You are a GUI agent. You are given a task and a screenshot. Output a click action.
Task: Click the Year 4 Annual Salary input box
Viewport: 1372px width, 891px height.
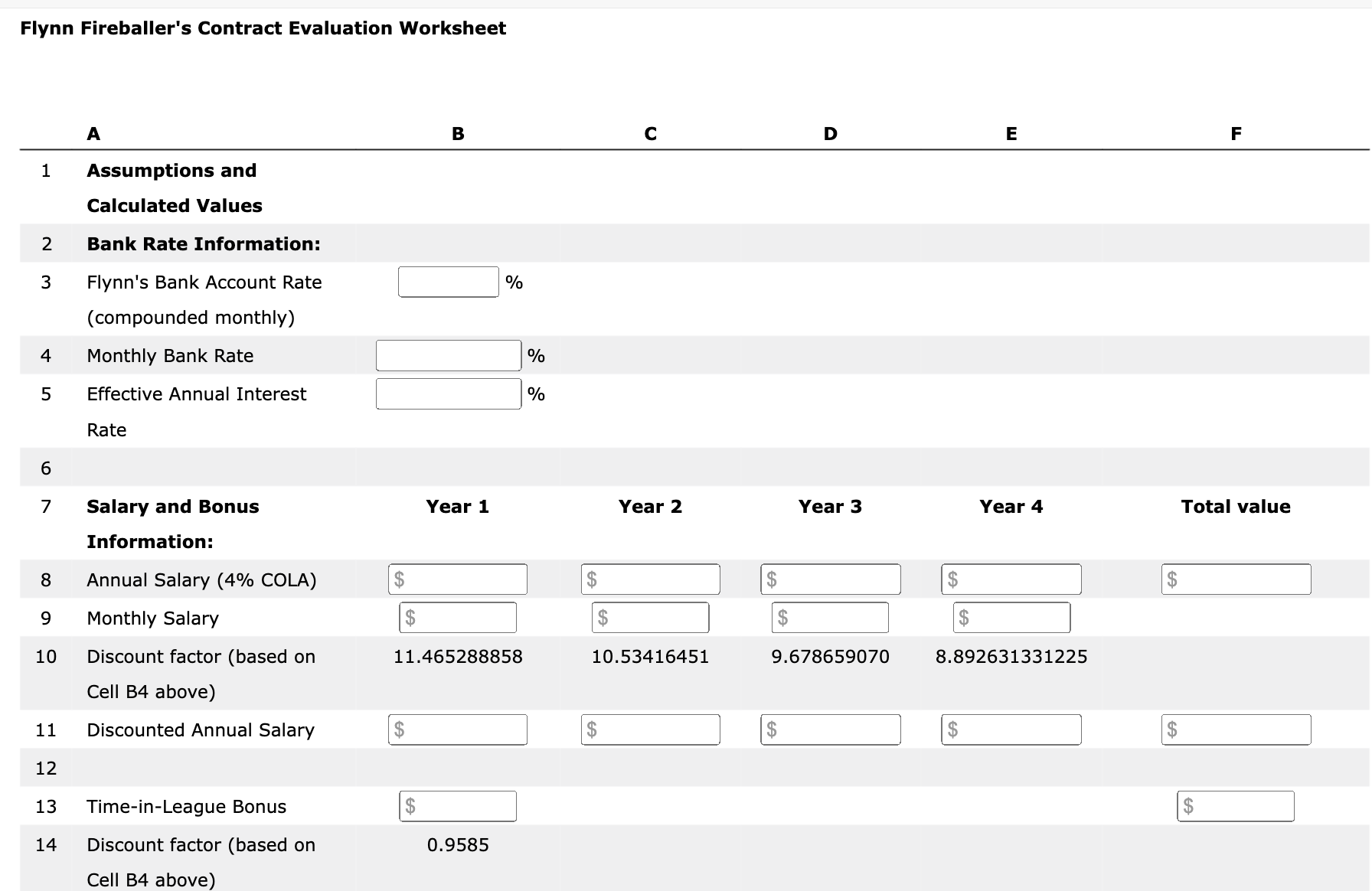click(x=1011, y=579)
